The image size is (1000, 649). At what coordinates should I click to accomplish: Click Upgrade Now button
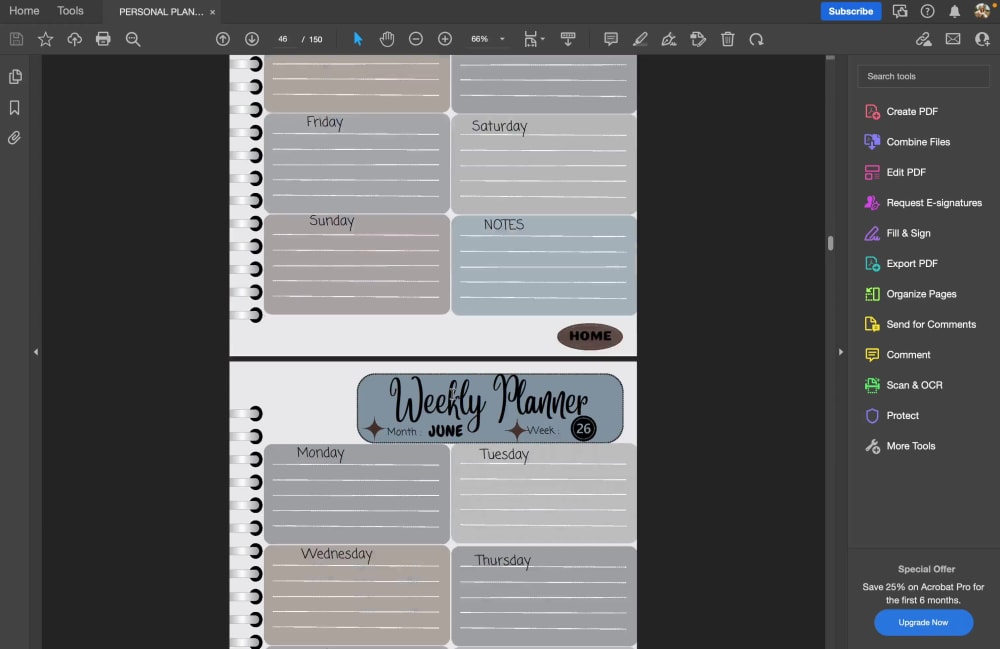(923, 622)
